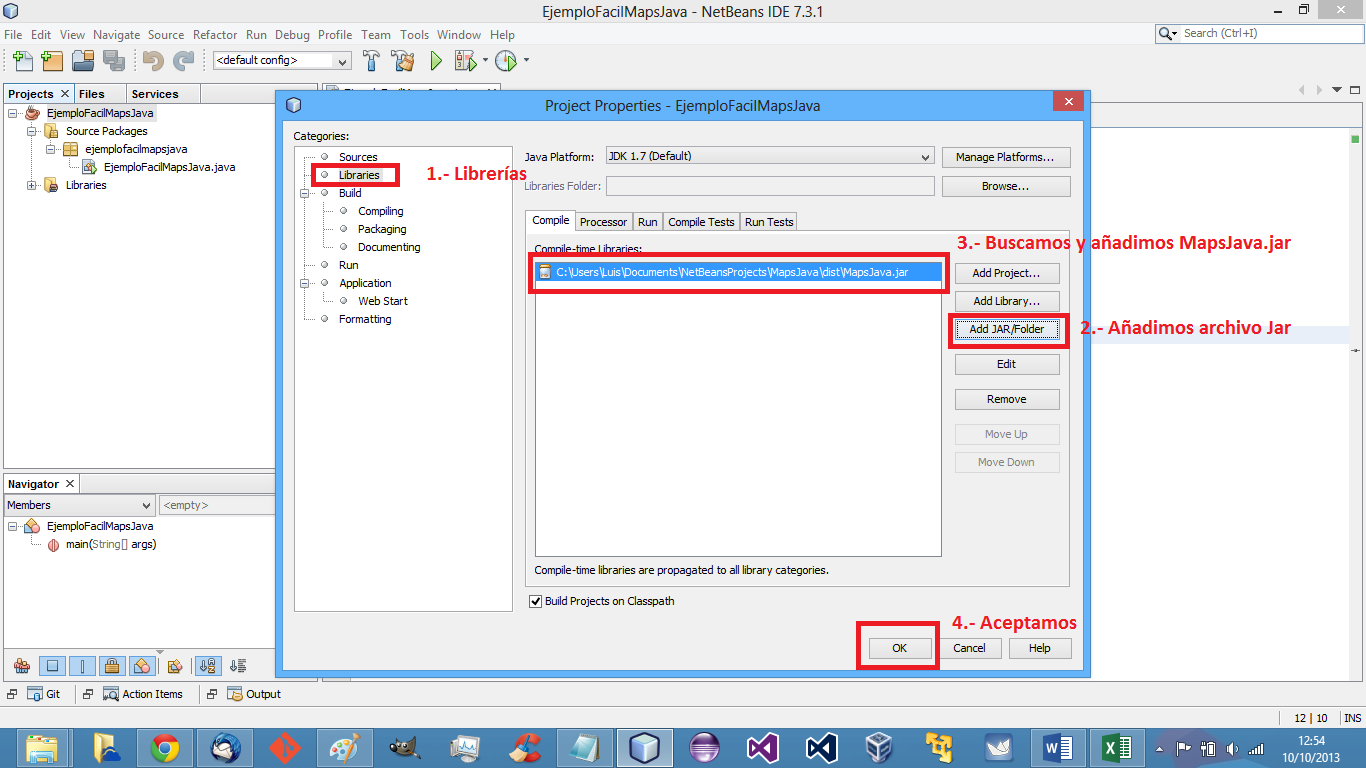Screen dimensions: 1366x768
Task: Click OK to accept project properties
Action: [899, 648]
